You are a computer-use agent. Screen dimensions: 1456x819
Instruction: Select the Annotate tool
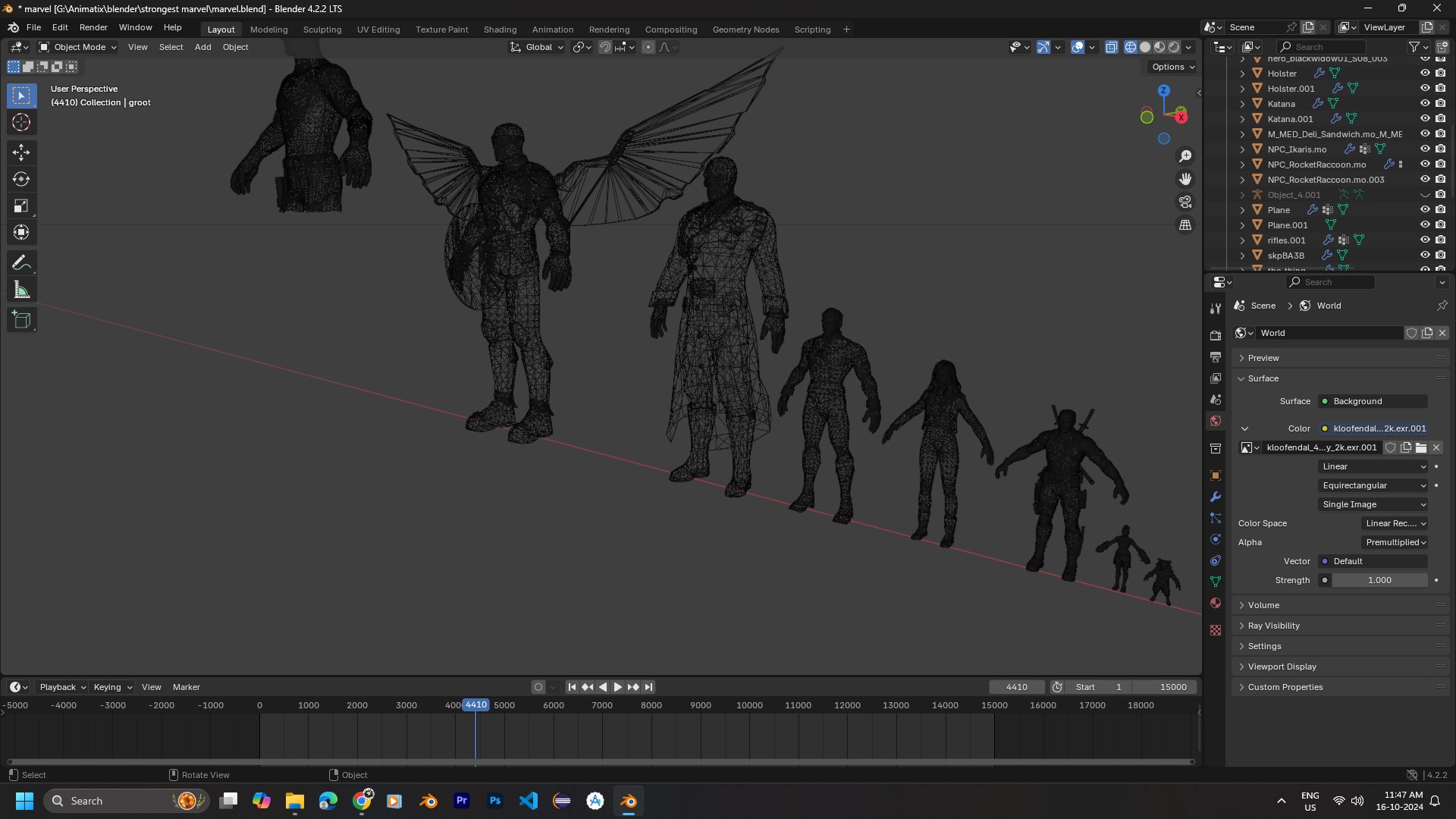(21, 263)
